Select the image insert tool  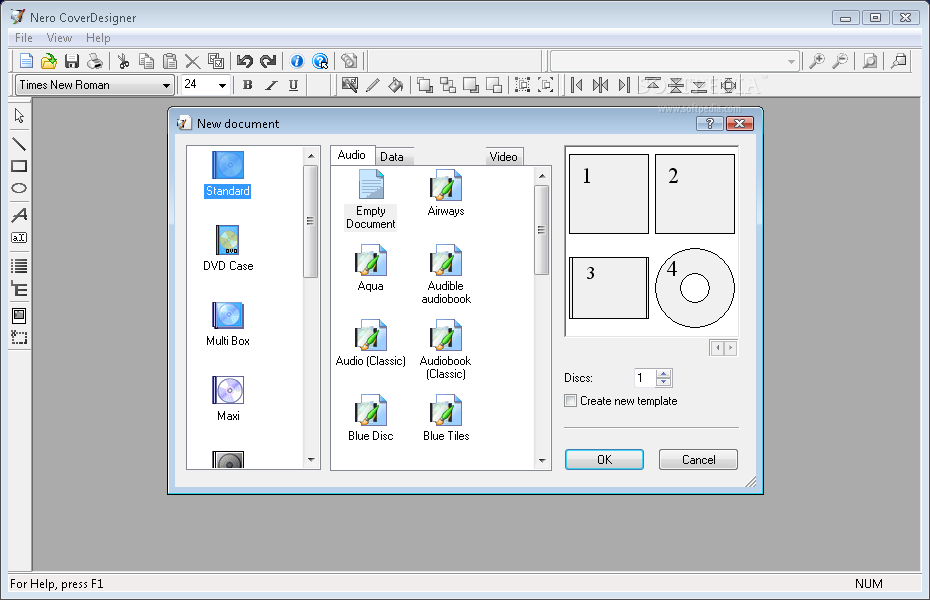pyautogui.click(x=19, y=315)
